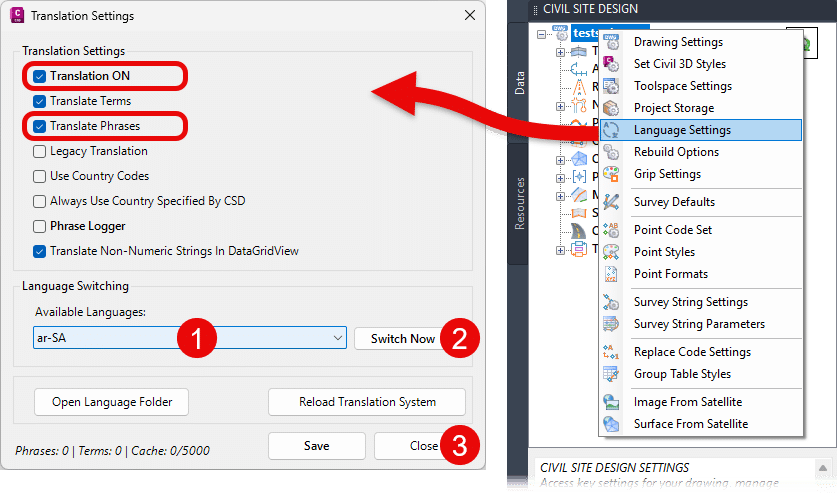Image resolution: width=837 pixels, height=500 pixels.
Task: Click the Toolspace Settings icon in the context menu
Action: [x=611, y=86]
